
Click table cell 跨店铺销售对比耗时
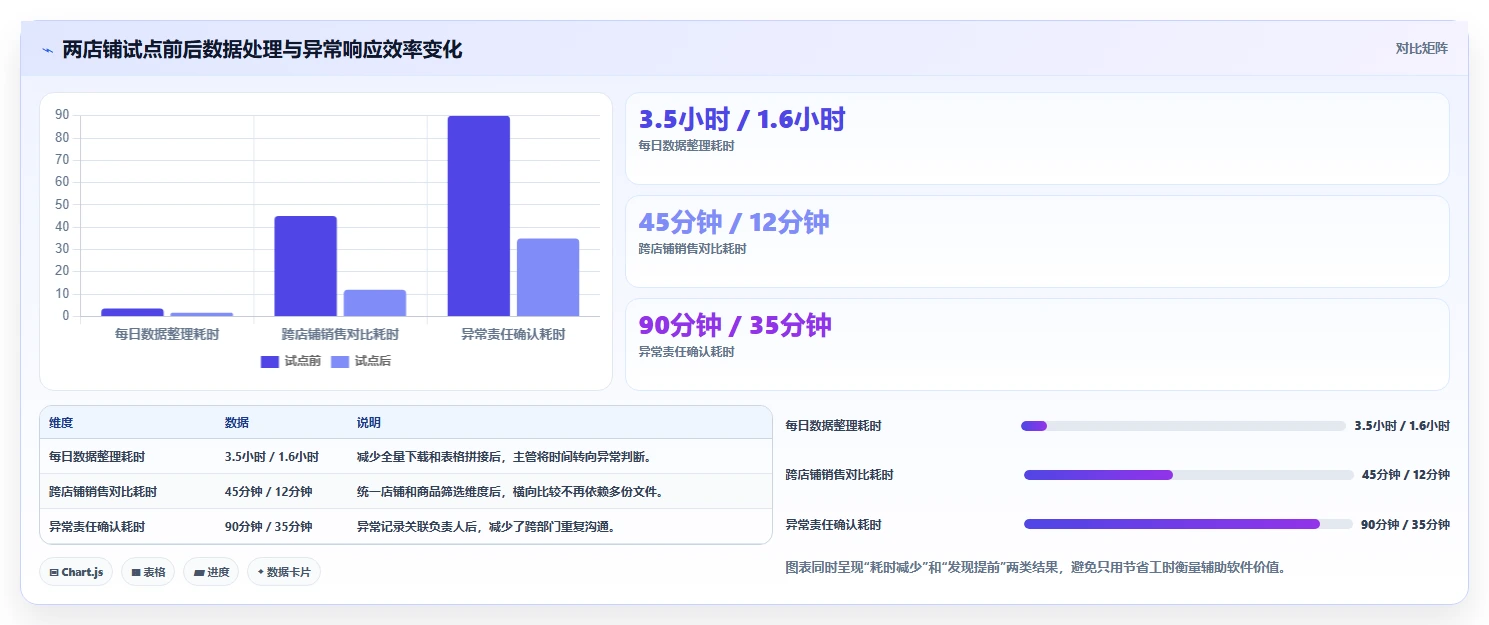(103, 492)
